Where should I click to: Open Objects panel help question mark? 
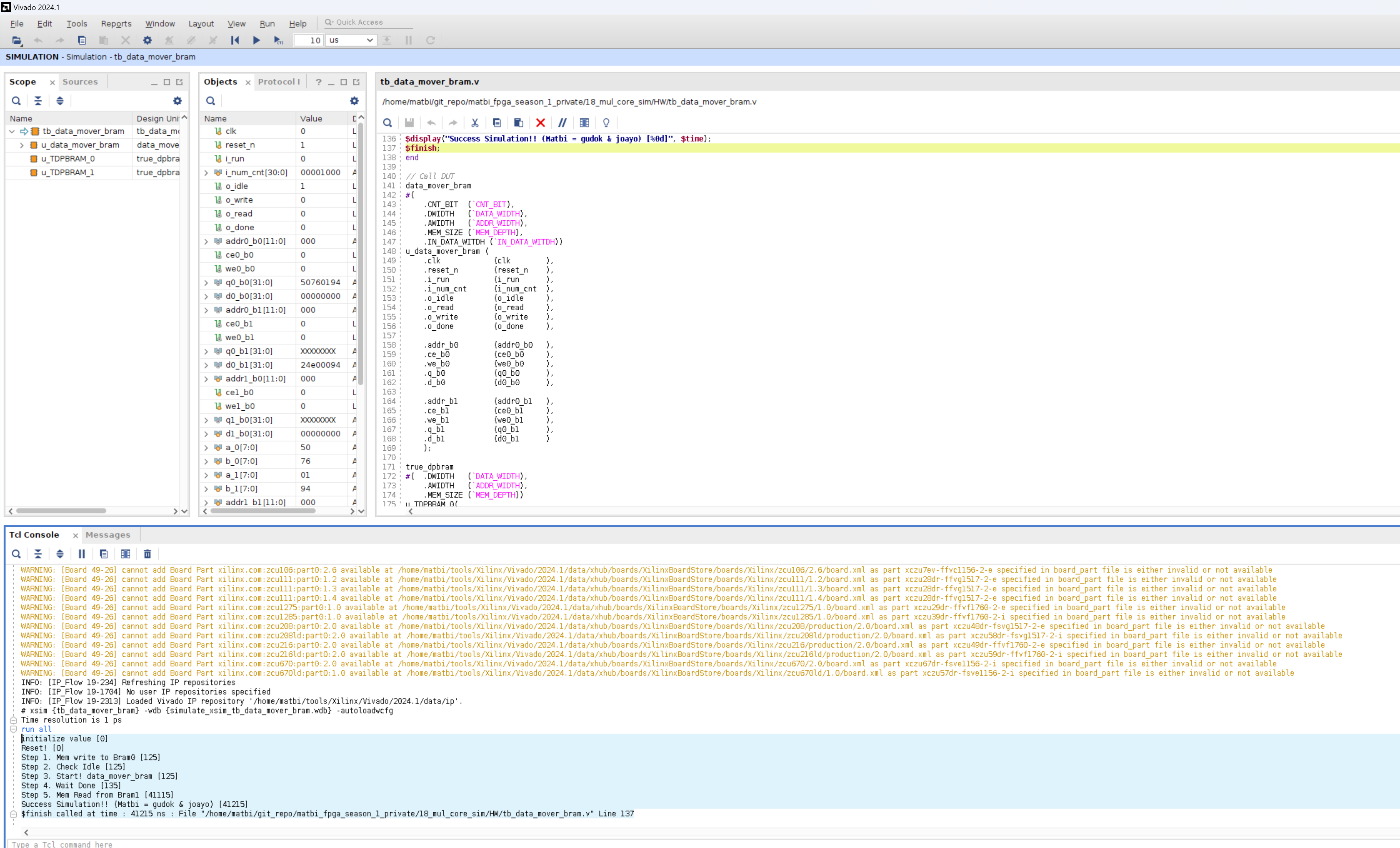319,82
